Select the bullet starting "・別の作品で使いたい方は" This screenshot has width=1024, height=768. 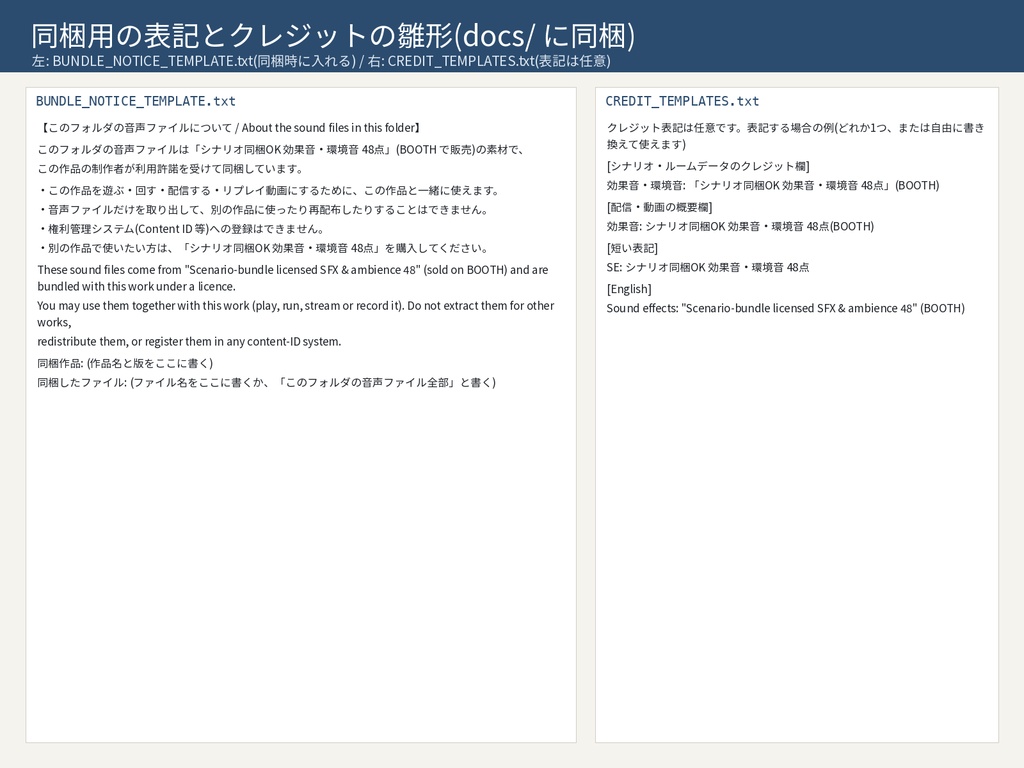tap(264, 248)
